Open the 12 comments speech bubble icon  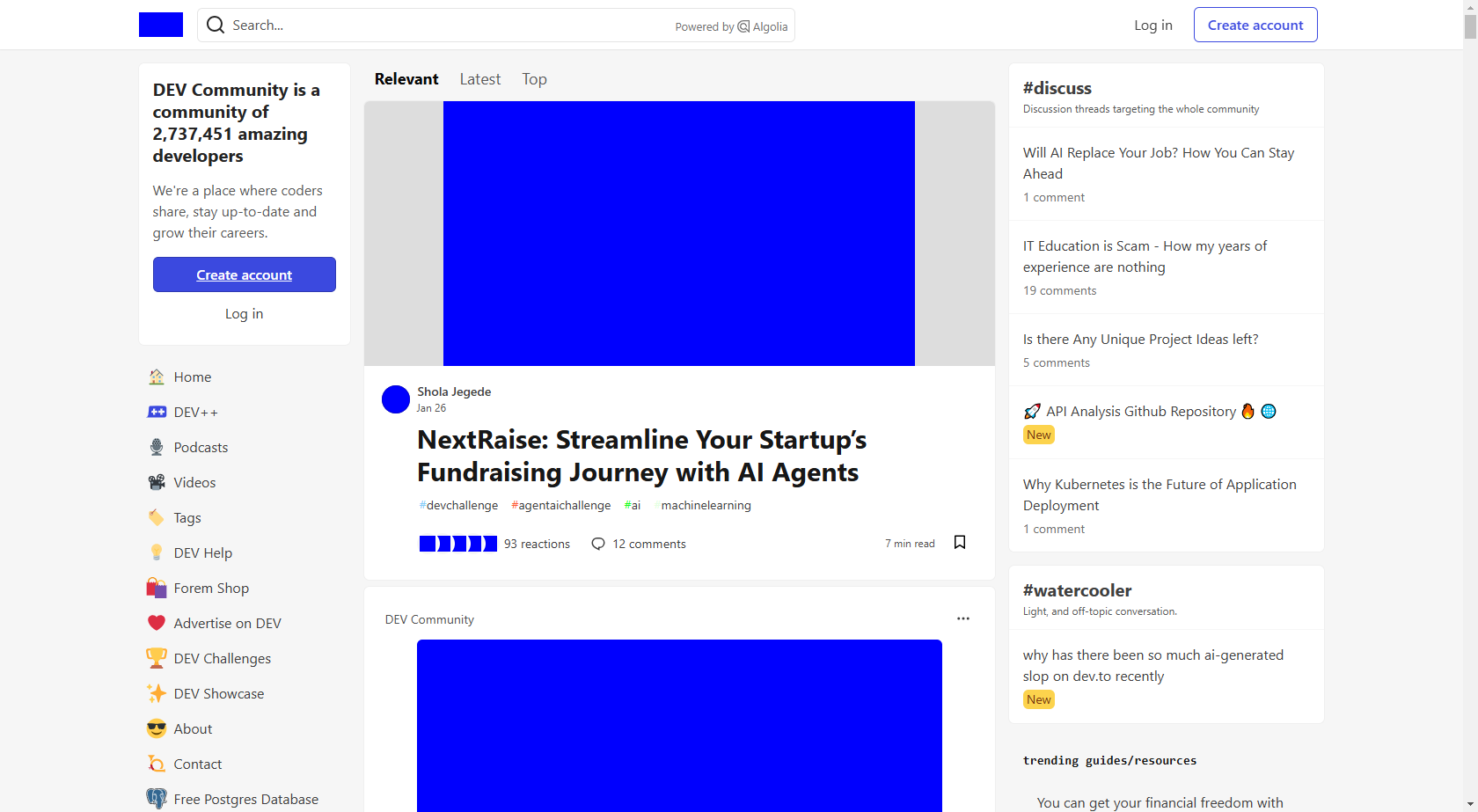tap(598, 544)
